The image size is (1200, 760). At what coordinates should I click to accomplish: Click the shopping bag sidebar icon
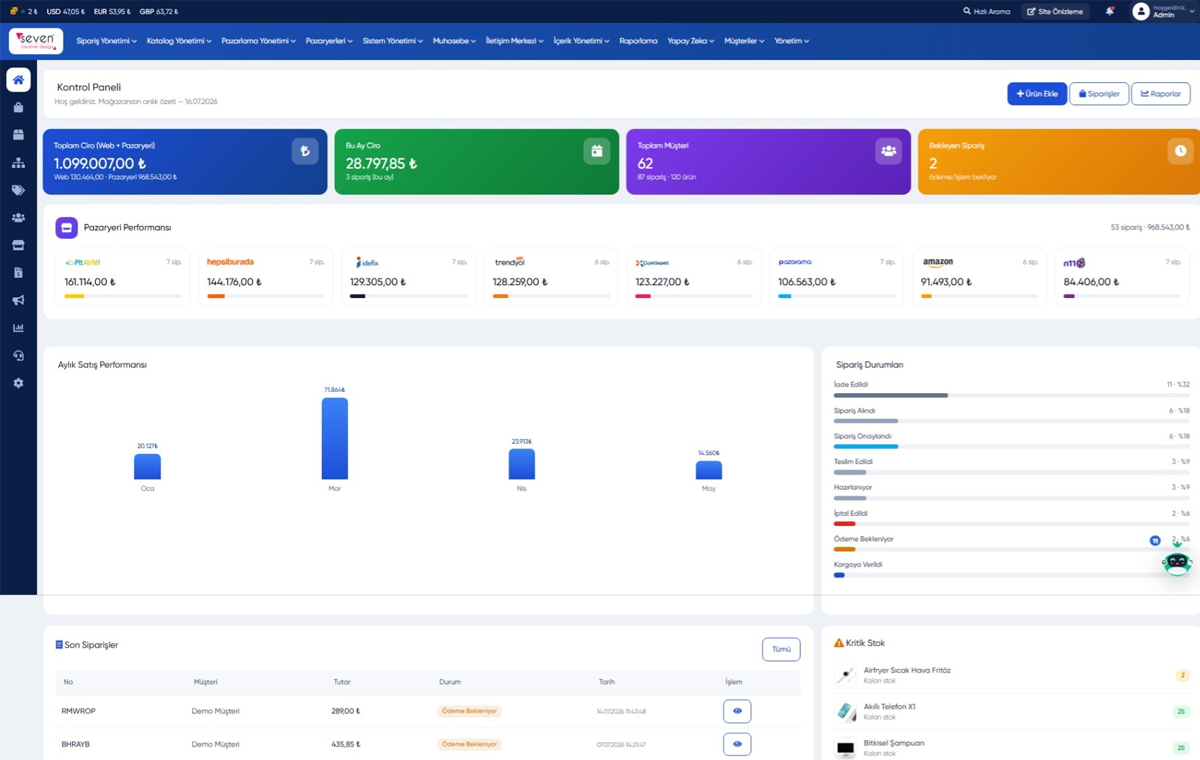pos(18,107)
